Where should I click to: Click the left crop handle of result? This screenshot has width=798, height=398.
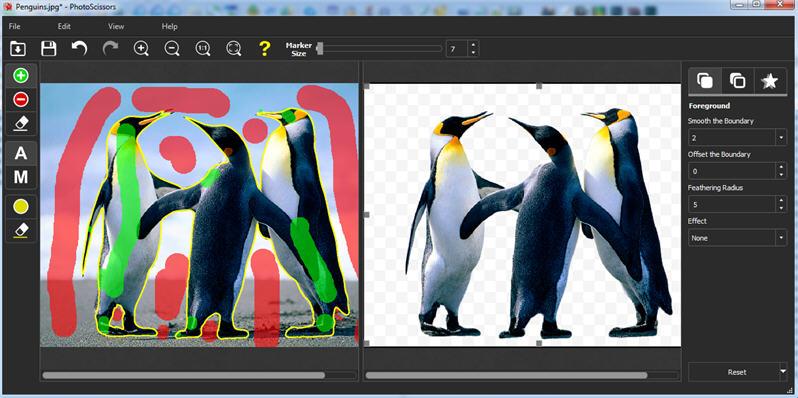pos(366,215)
